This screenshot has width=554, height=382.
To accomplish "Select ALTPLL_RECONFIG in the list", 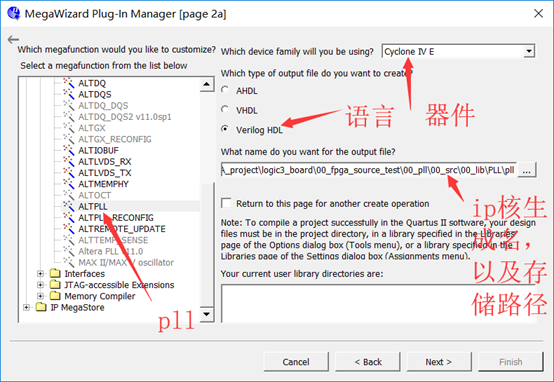I will (116, 218).
